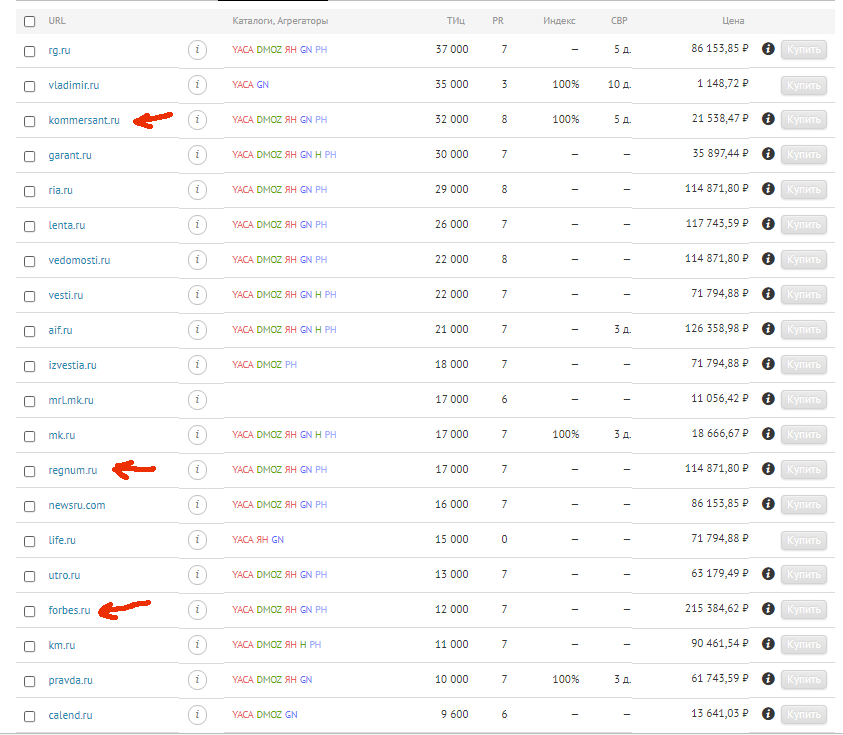
Task: Show price details icon for pravda.ru
Action: (x=768, y=679)
